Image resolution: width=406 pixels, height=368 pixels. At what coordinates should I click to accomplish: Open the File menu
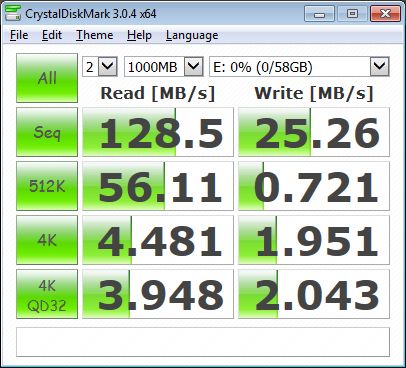click(19, 35)
